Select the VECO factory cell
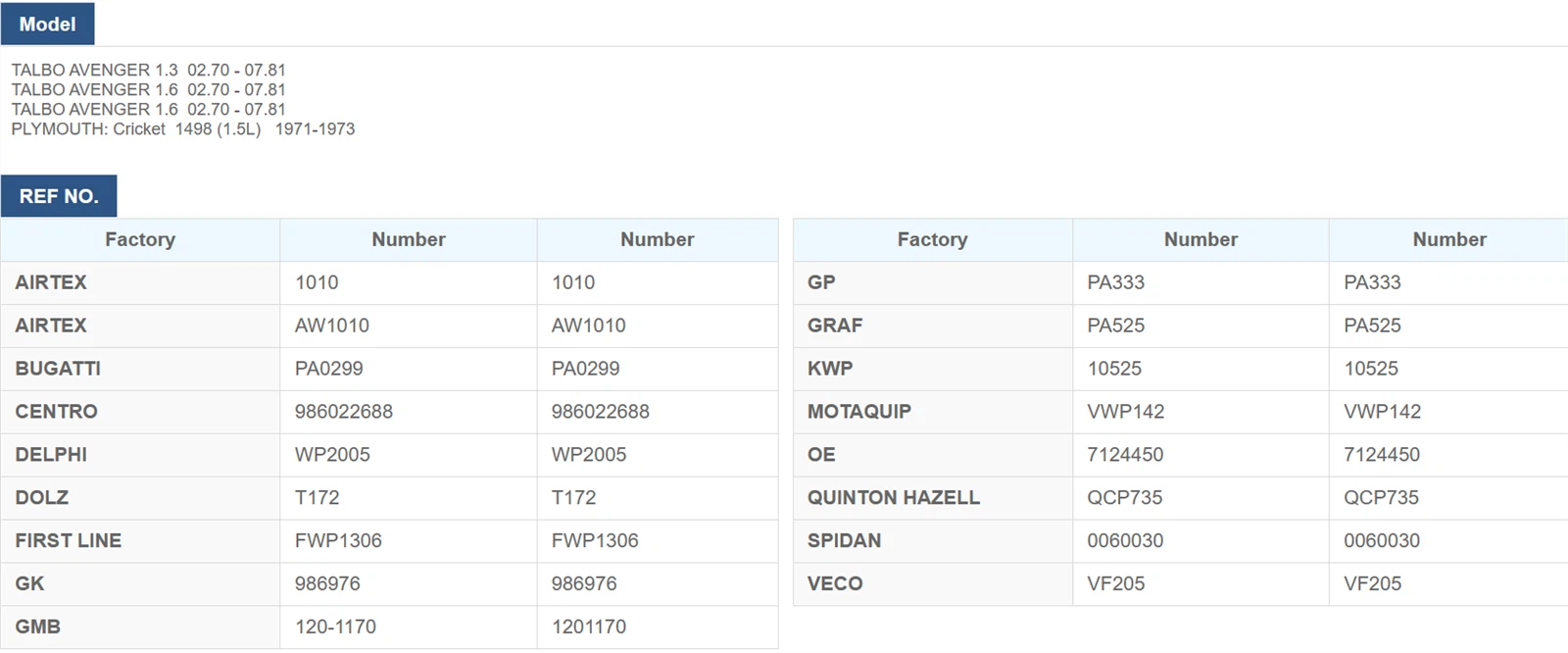Screen dimensions: 1568x653 click(x=835, y=584)
